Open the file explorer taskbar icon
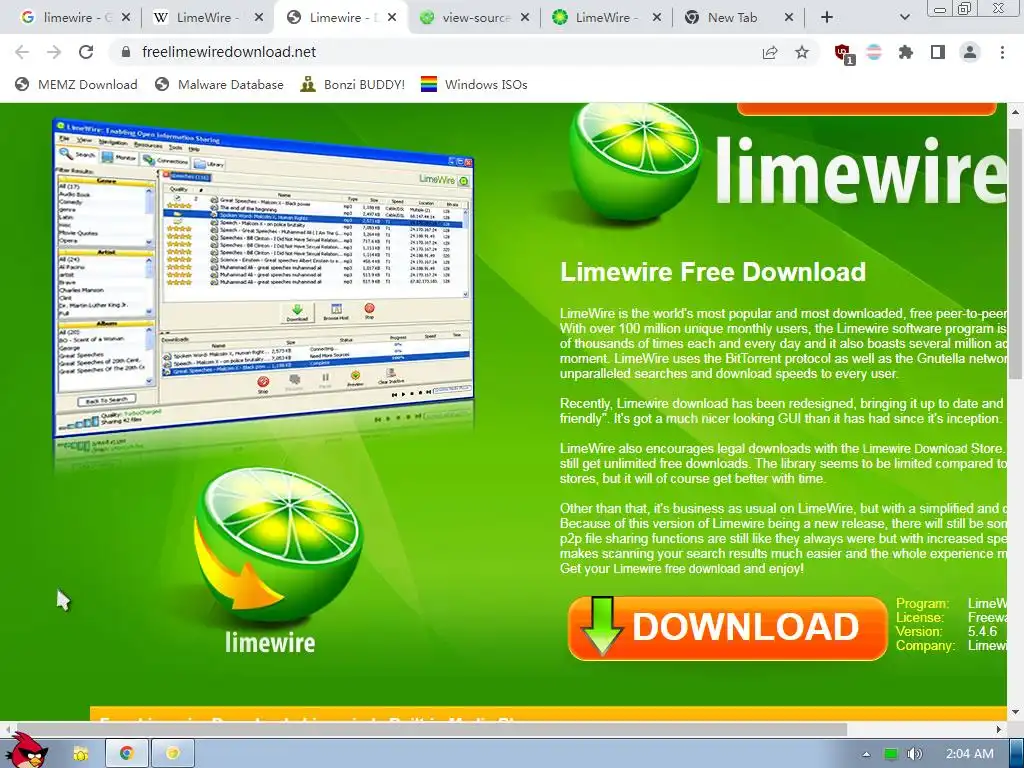Image resolution: width=1024 pixels, height=768 pixels. tap(81, 754)
